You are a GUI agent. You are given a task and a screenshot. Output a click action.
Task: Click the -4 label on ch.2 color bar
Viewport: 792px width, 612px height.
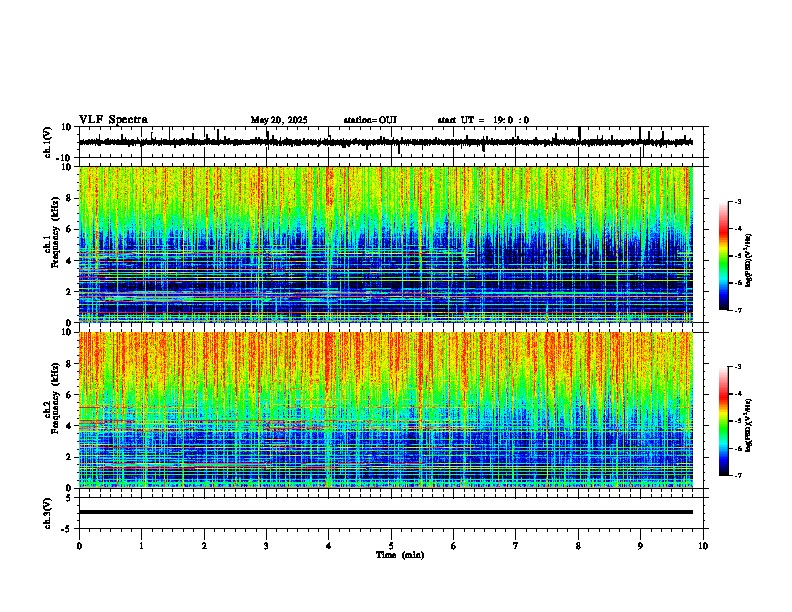737,394
